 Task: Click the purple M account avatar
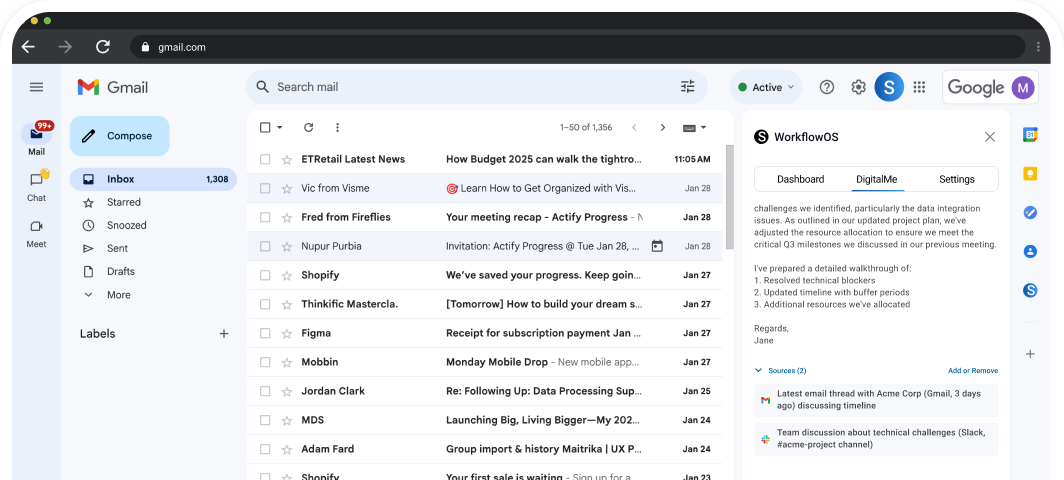pyautogui.click(x=1023, y=87)
